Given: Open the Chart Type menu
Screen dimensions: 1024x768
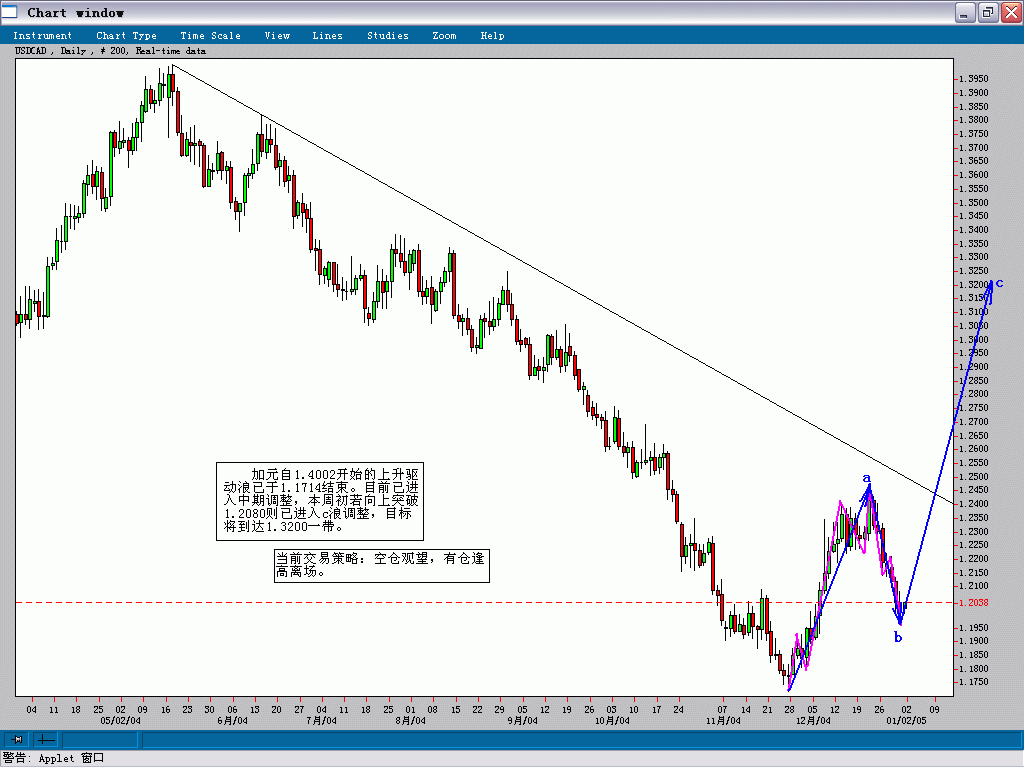Looking at the screenshot, I should (126, 36).
